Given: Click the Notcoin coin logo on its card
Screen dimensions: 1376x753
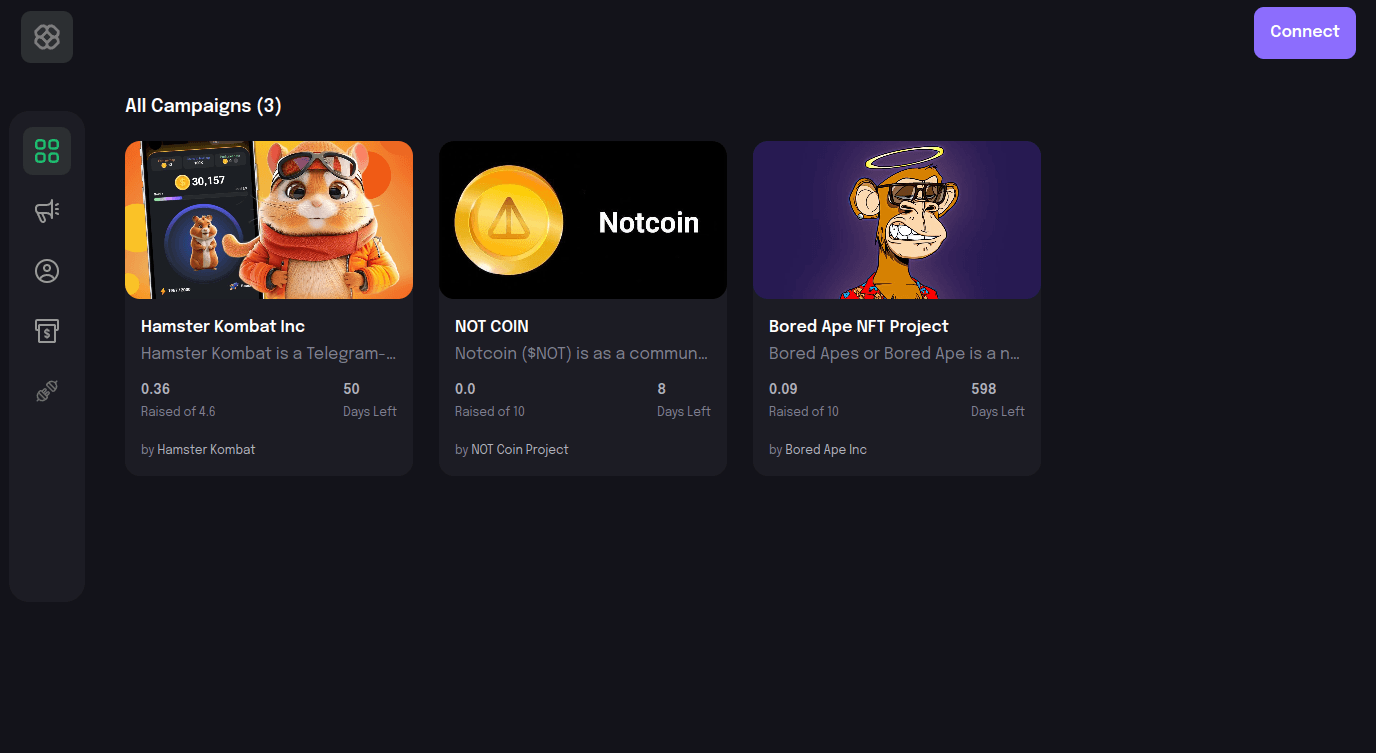Looking at the screenshot, I should tap(508, 220).
